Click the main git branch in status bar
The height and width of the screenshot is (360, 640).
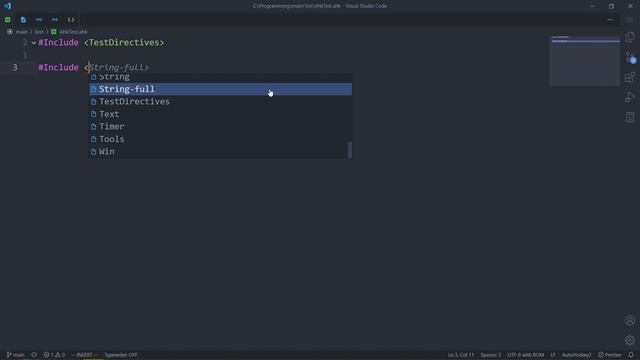[16, 355]
